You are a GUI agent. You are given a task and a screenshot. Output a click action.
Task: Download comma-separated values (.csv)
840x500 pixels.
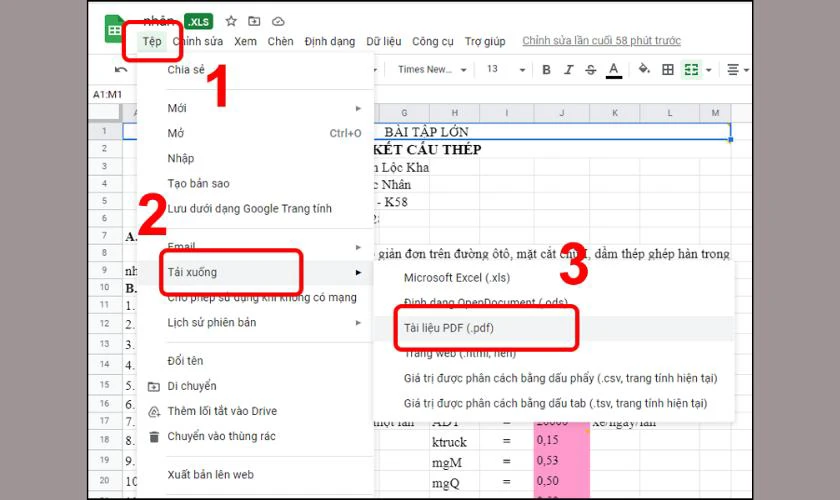point(554,378)
